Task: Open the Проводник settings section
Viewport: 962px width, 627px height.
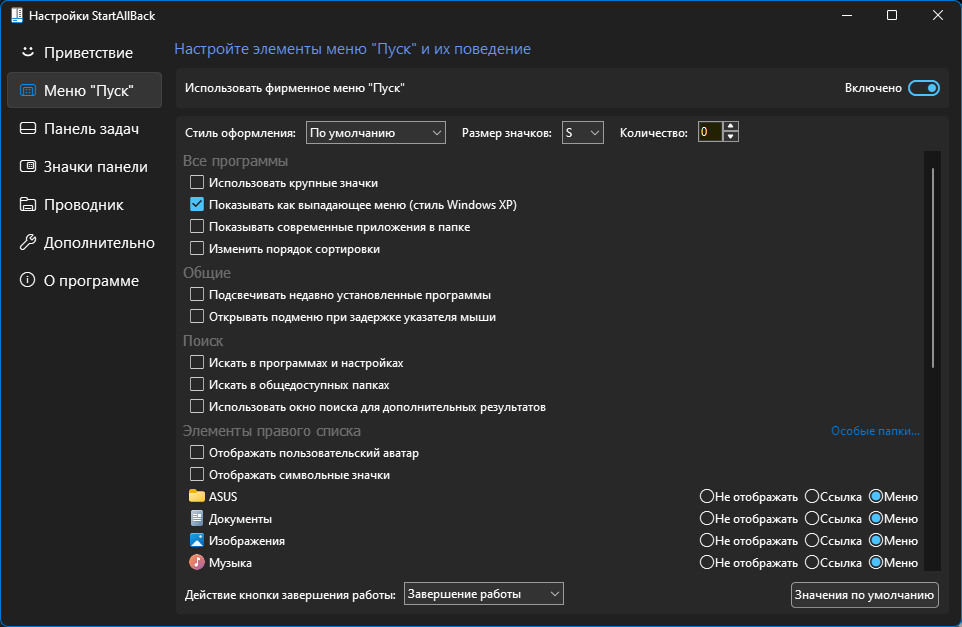Action: [x=85, y=204]
